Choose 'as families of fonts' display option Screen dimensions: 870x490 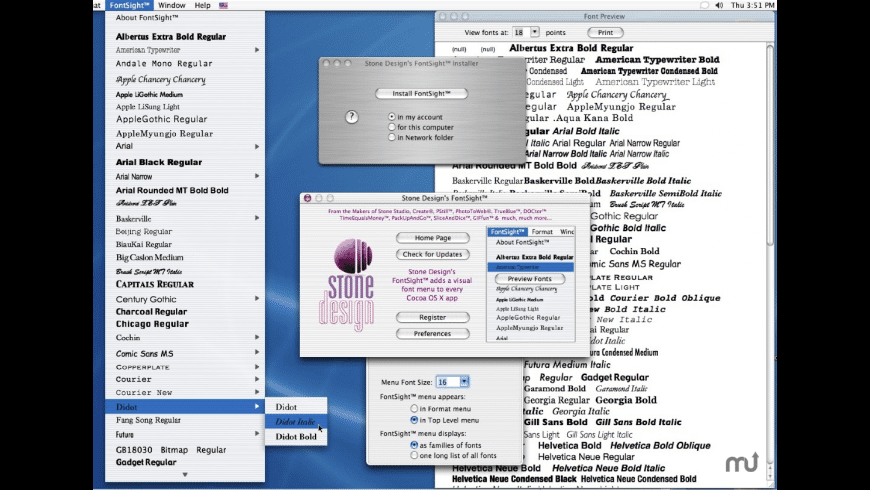click(414, 445)
